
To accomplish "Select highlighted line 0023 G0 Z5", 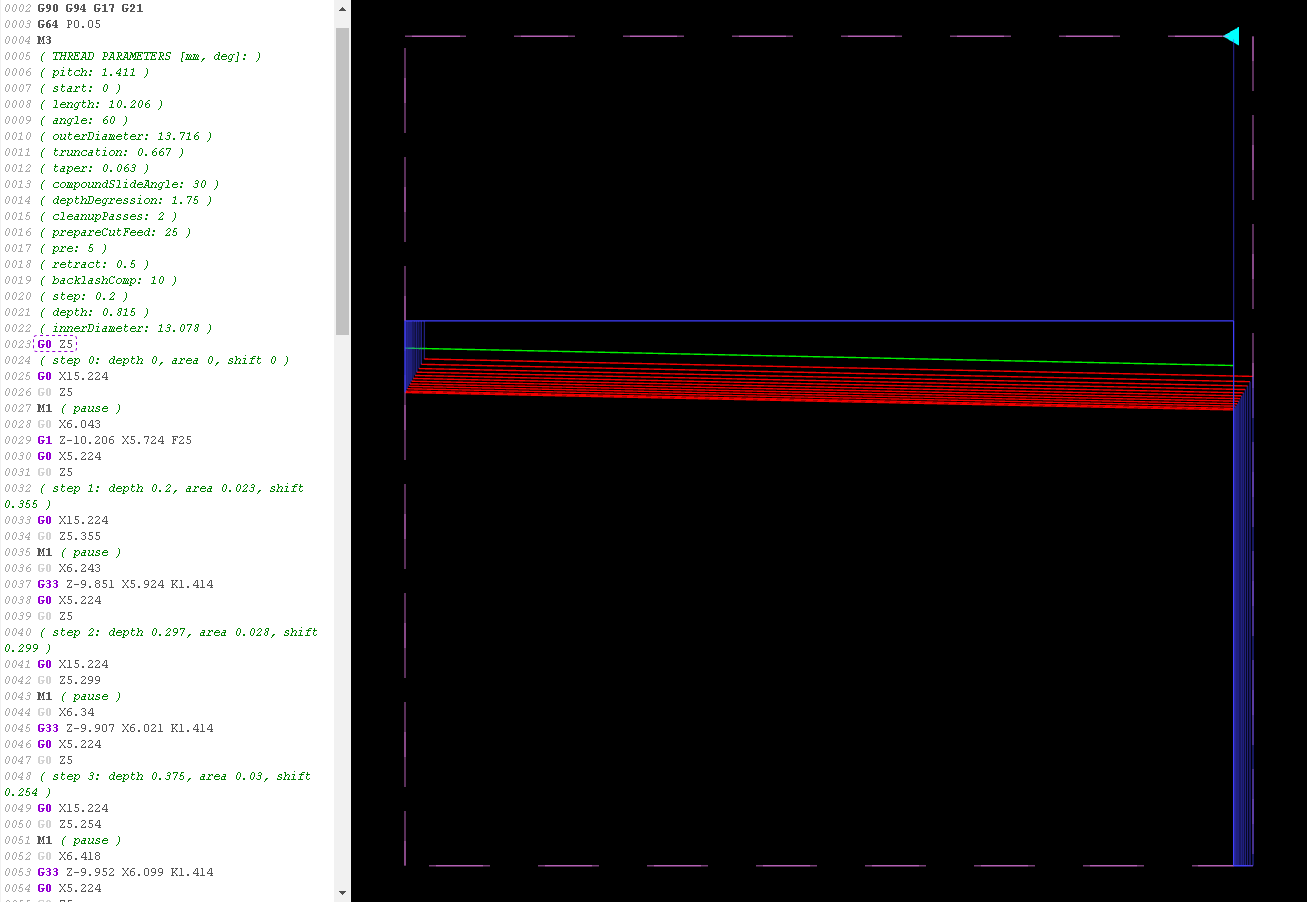I will click(55, 344).
